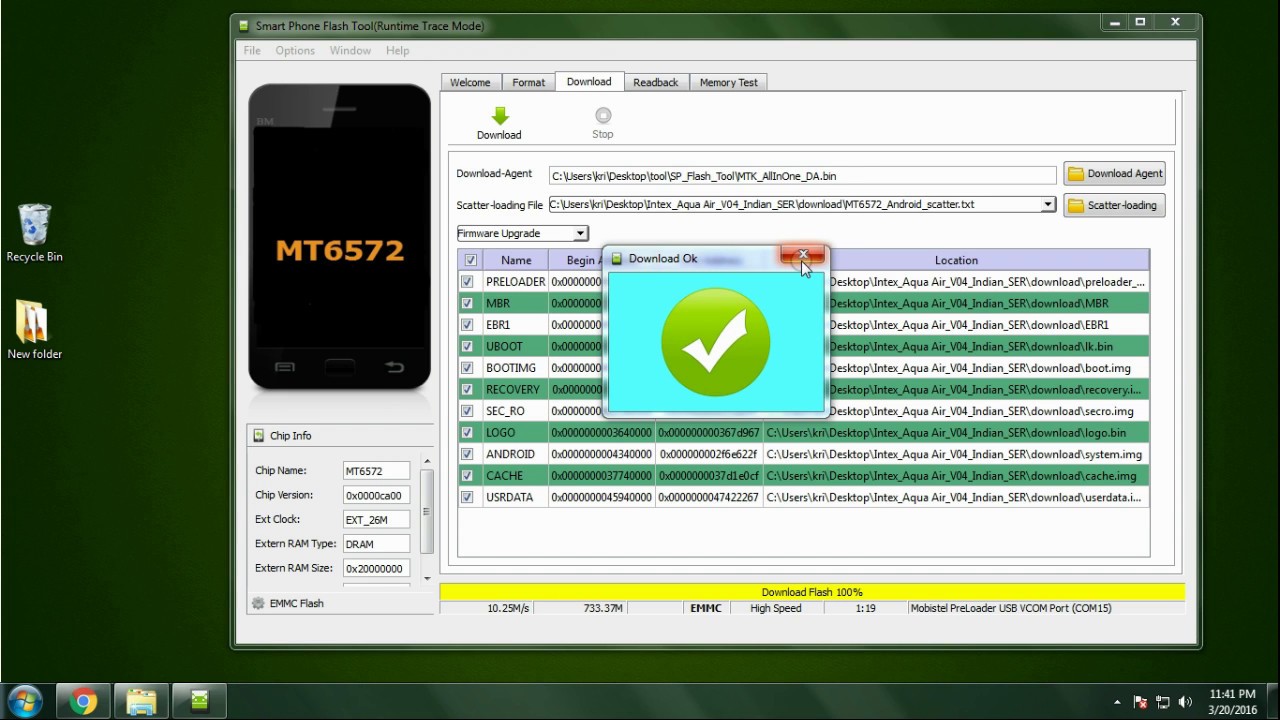Expand the Scatter-loading File dropdown arrow
The image size is (1280, 720).
pyautogui.click(x=1048, y=204)
